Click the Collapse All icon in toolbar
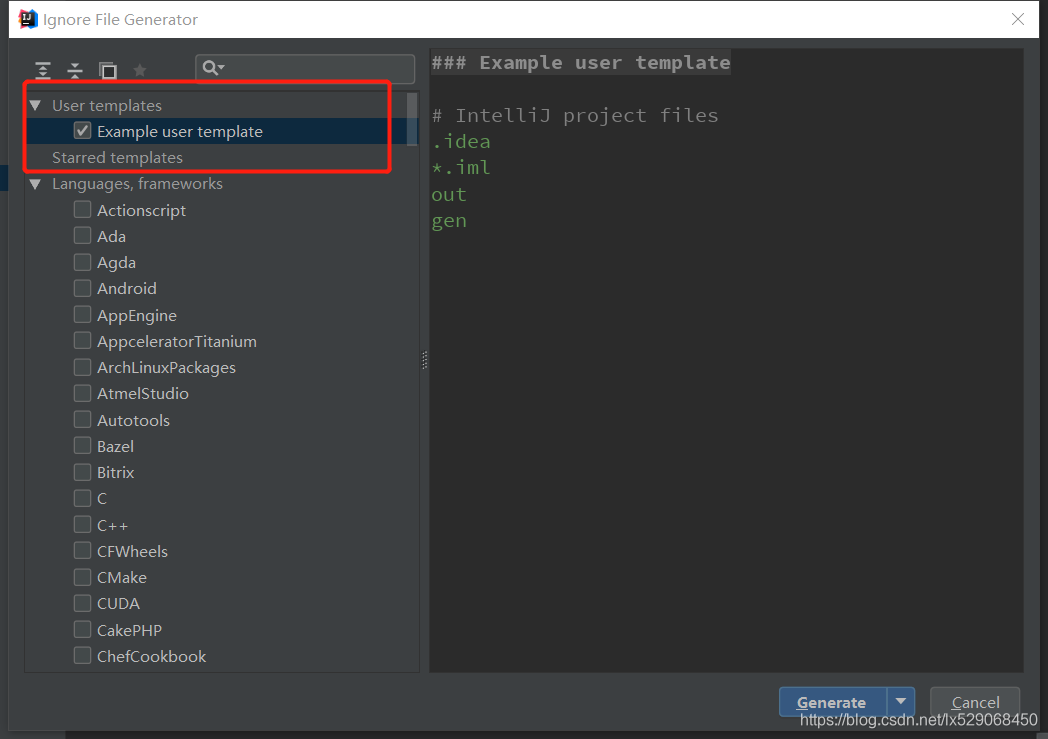 74,69
